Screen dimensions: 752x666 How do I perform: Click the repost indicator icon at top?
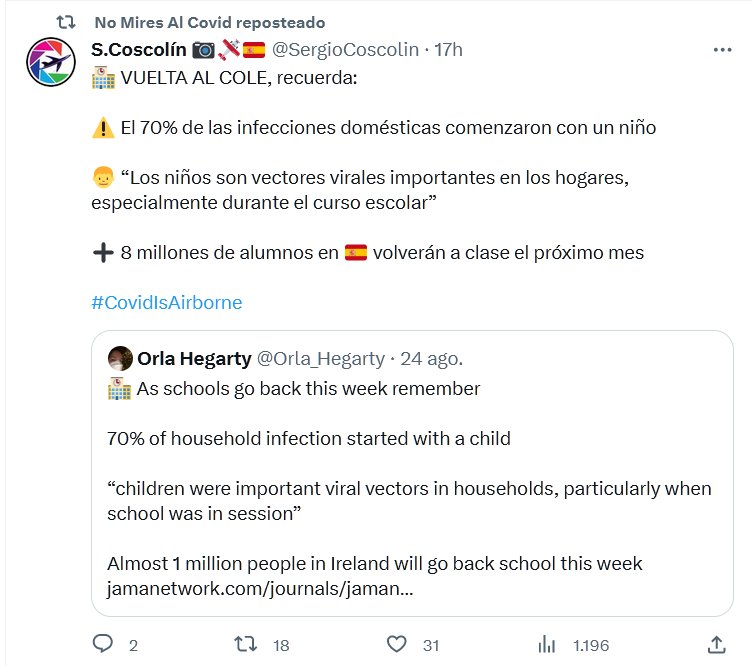click(64, 22)
